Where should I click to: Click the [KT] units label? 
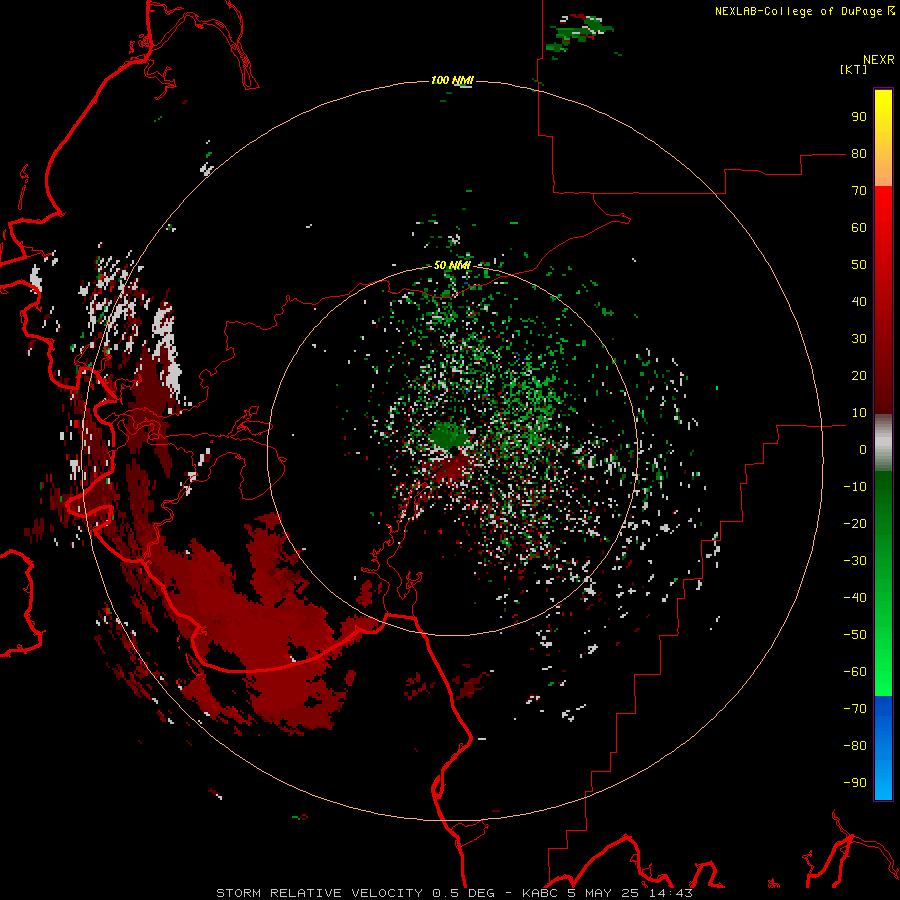tap(854, 69)
